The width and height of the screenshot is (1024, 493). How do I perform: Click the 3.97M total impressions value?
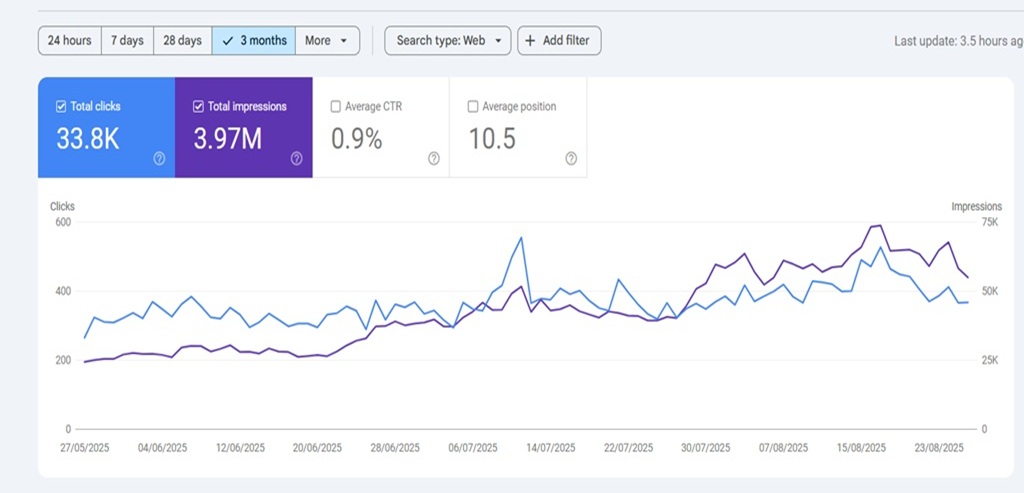(x=227, y=139)
